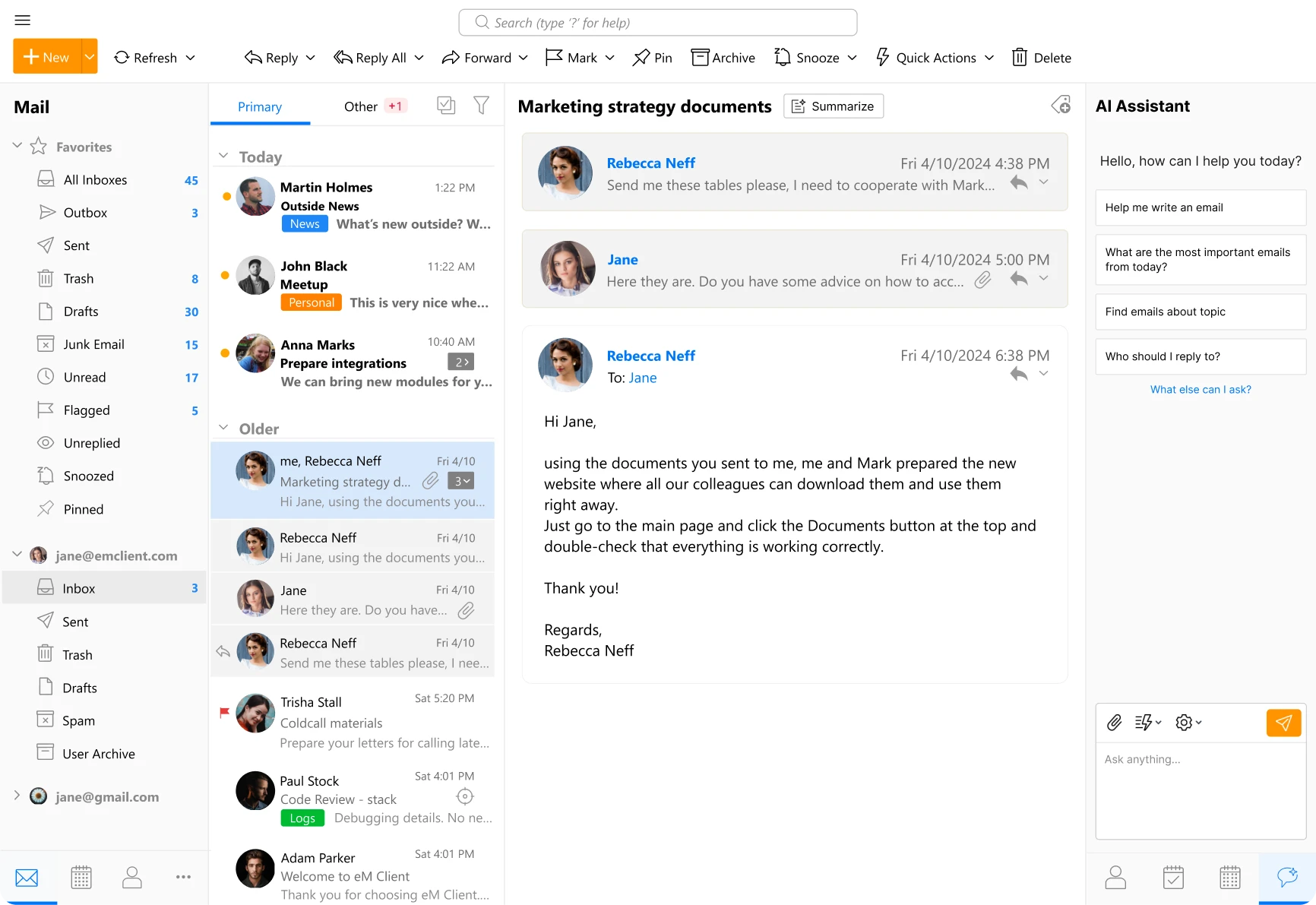Collapse the Older message group
Viewport: 1316px width, 905px height.
click(x=223, y=428)
